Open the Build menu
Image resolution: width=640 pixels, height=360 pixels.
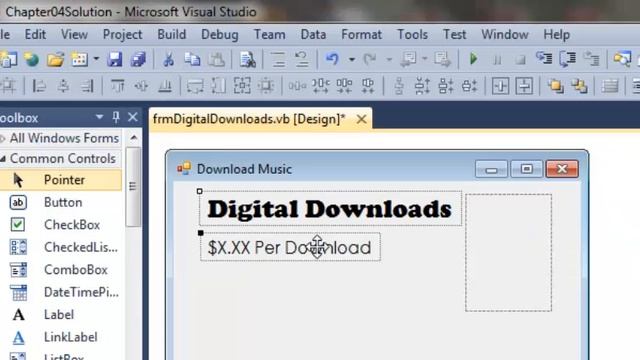[x=172, y=35]
